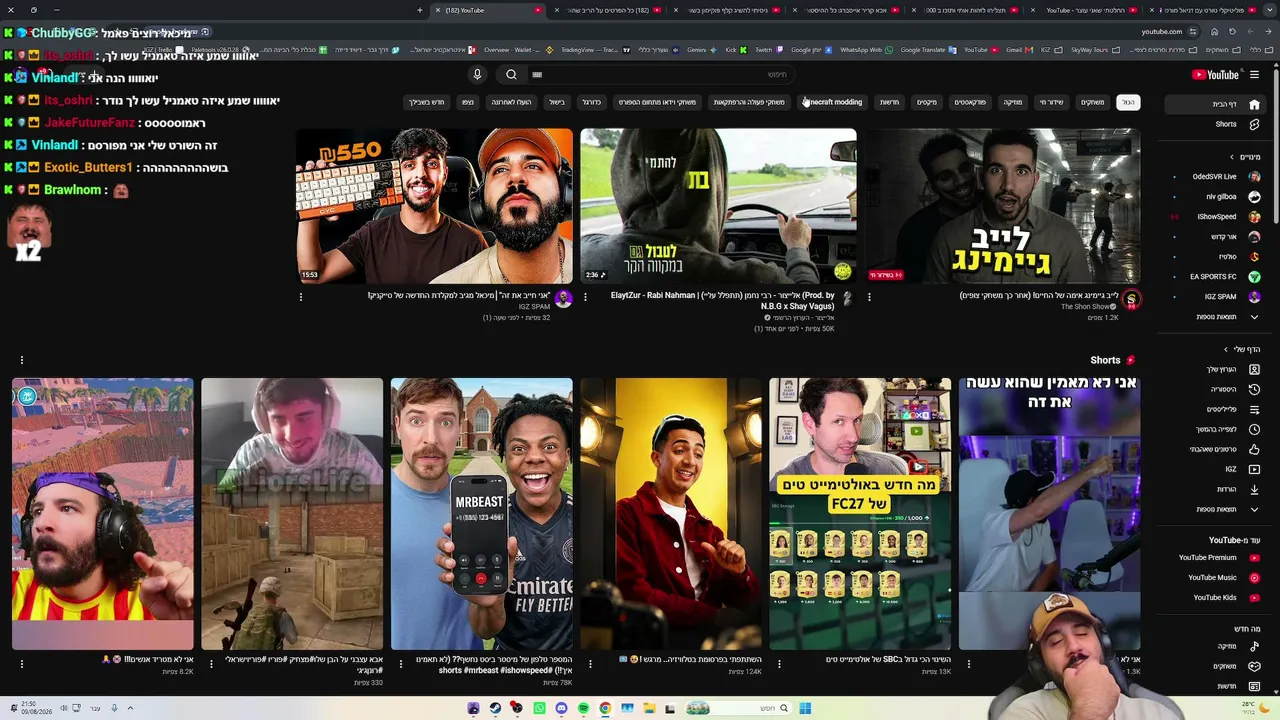Click the YouTube logo
1280x720 pixels.
click(x=1215, y=75)
